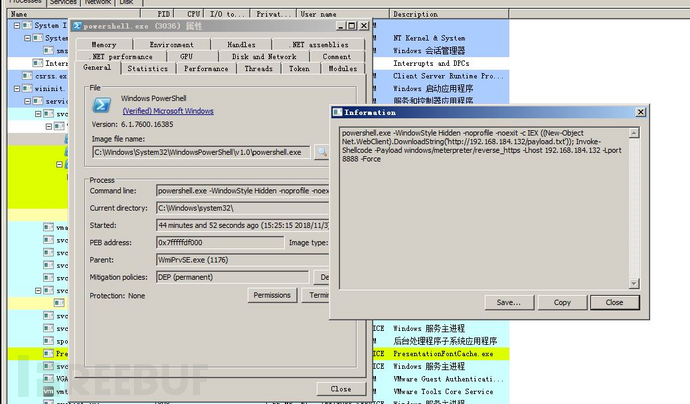Open the Comment tab

[337, 56]
